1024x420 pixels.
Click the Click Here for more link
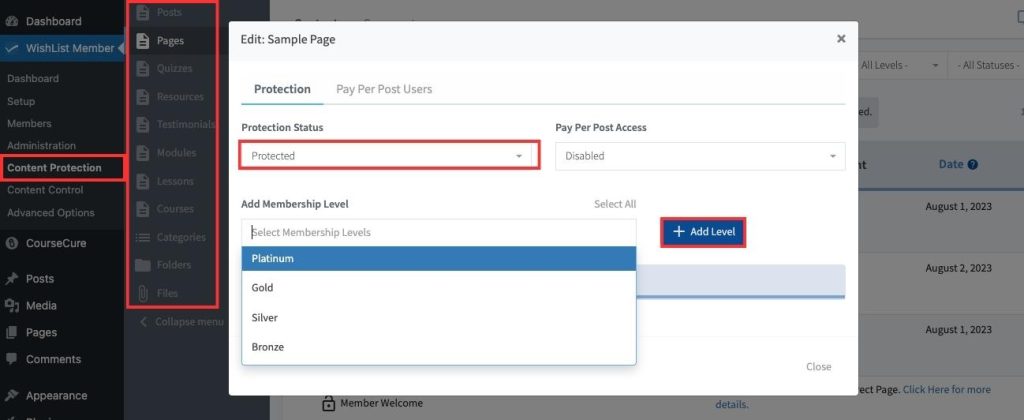coord(946,389)
